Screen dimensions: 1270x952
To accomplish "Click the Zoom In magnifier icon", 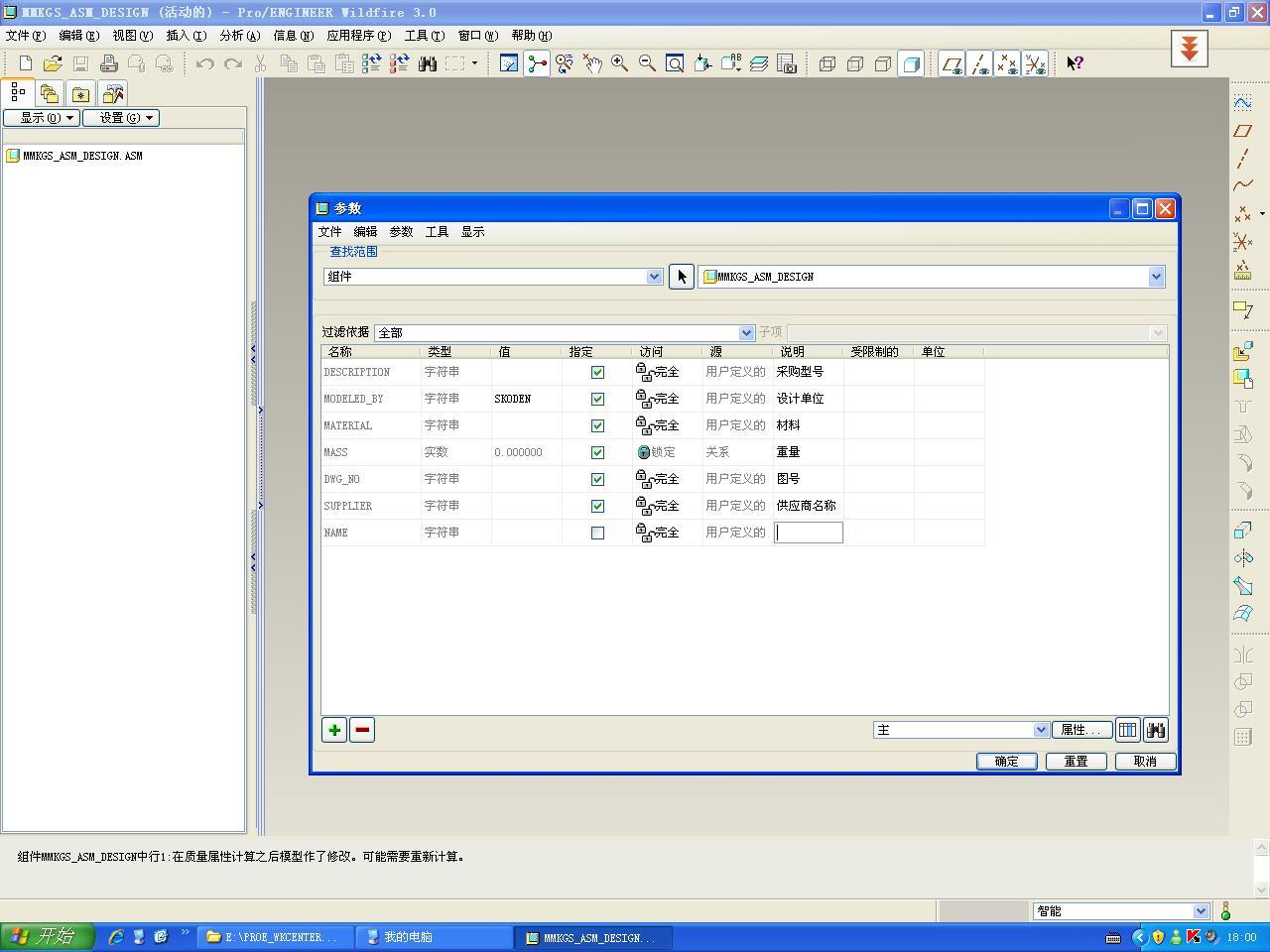I will pos(620,63).
